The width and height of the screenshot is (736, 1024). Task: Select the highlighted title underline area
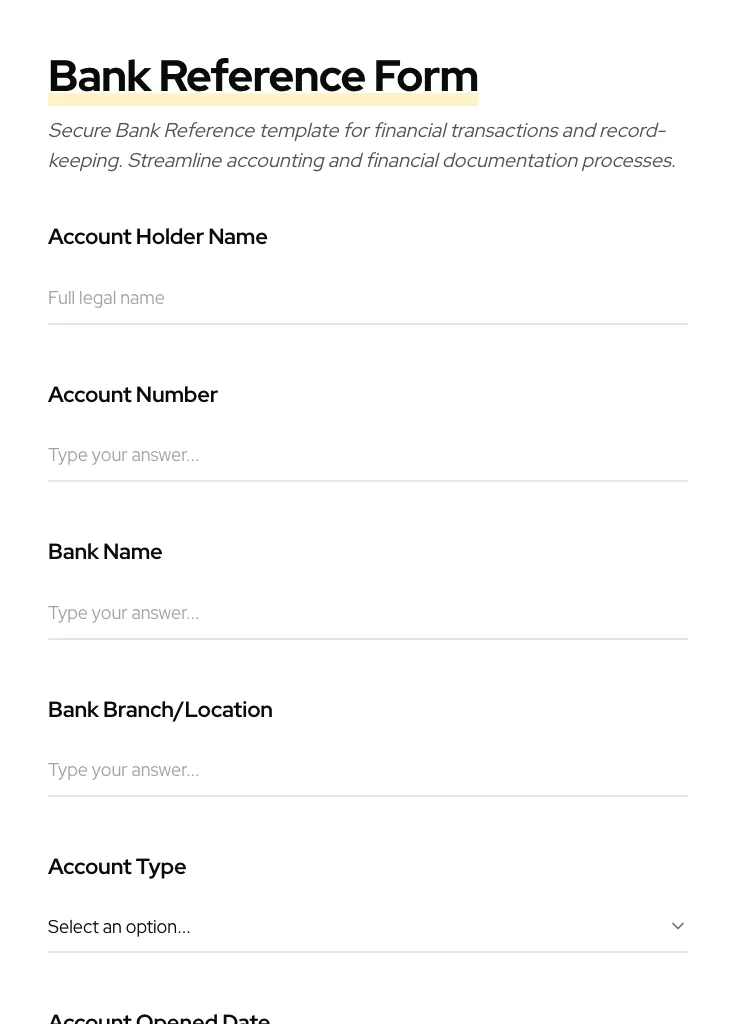pyautogui.click(x=263, y=97)
